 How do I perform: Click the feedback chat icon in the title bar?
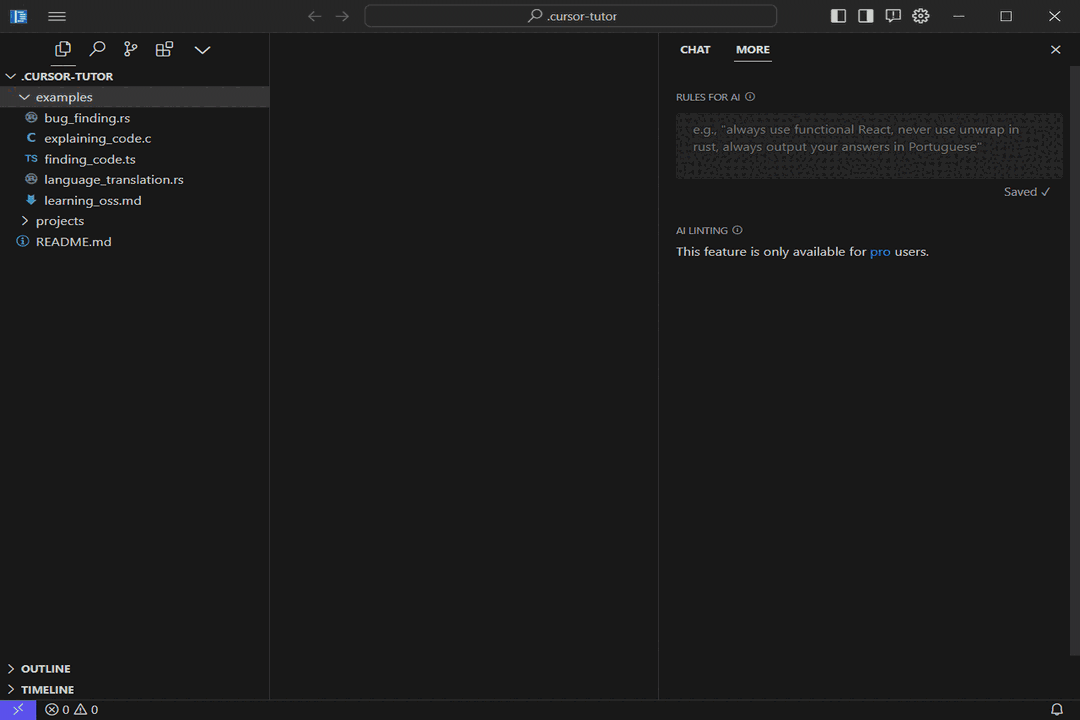(x=893, y=16)
